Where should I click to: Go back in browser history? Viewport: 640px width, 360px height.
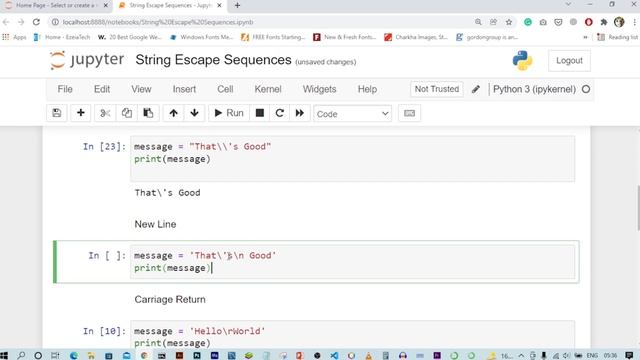click(6, 22)
